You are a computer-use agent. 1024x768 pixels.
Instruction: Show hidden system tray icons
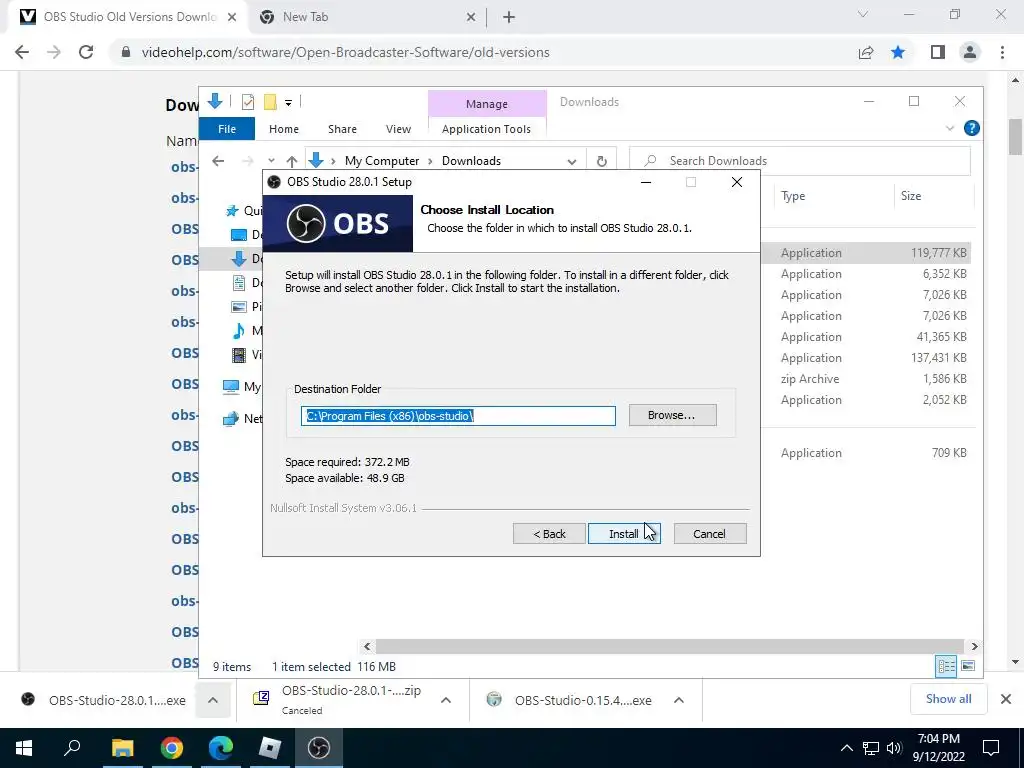[x=846, y=748]
